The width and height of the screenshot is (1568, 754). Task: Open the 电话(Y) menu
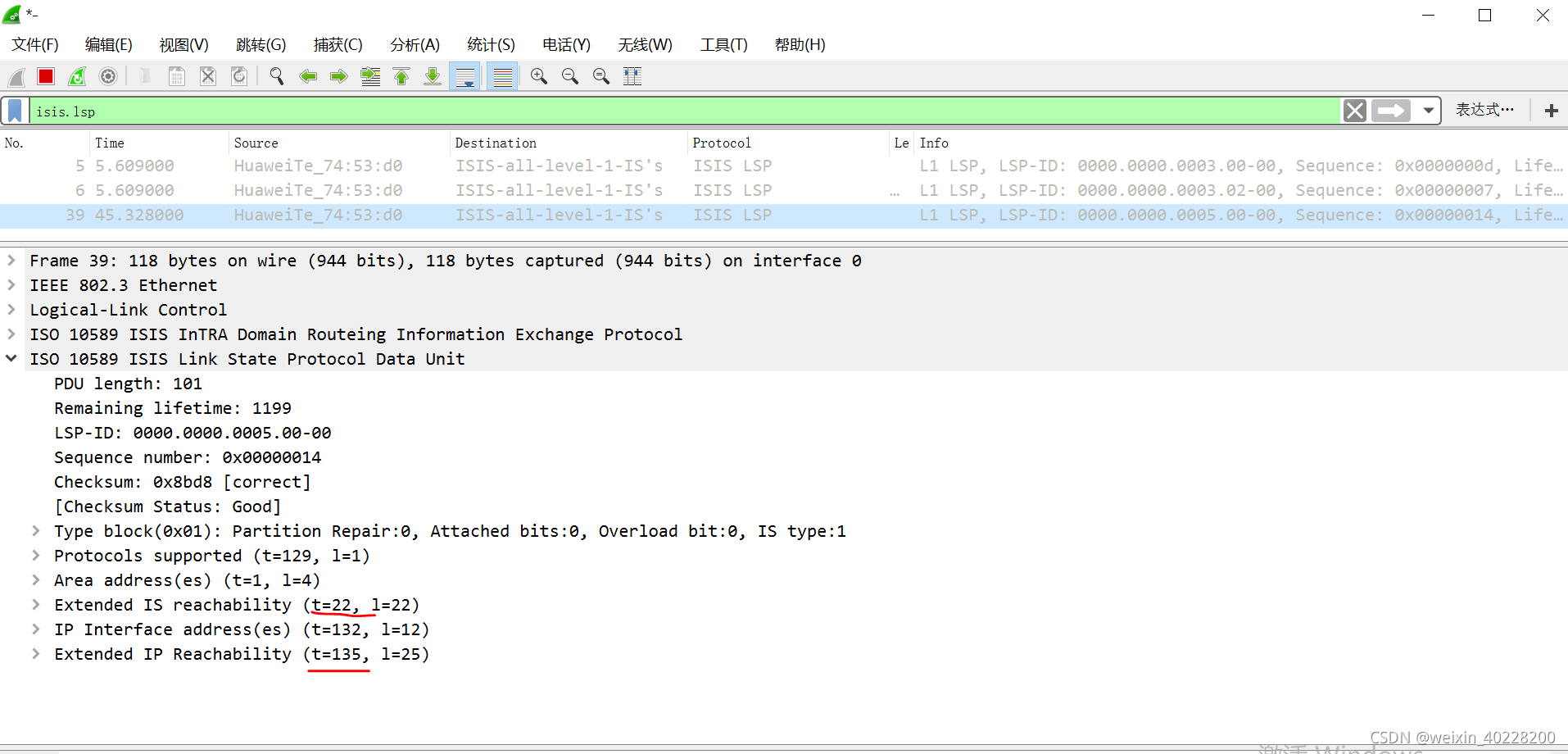point(566,45)
